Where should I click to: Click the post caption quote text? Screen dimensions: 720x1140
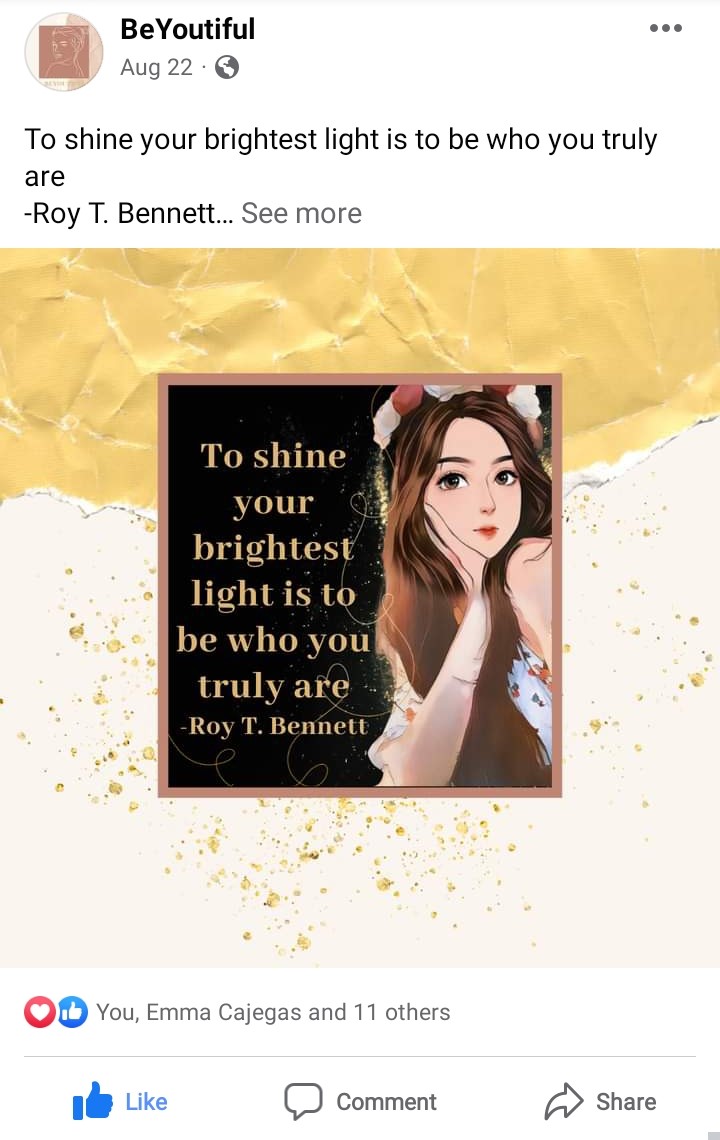click(340, 140)
